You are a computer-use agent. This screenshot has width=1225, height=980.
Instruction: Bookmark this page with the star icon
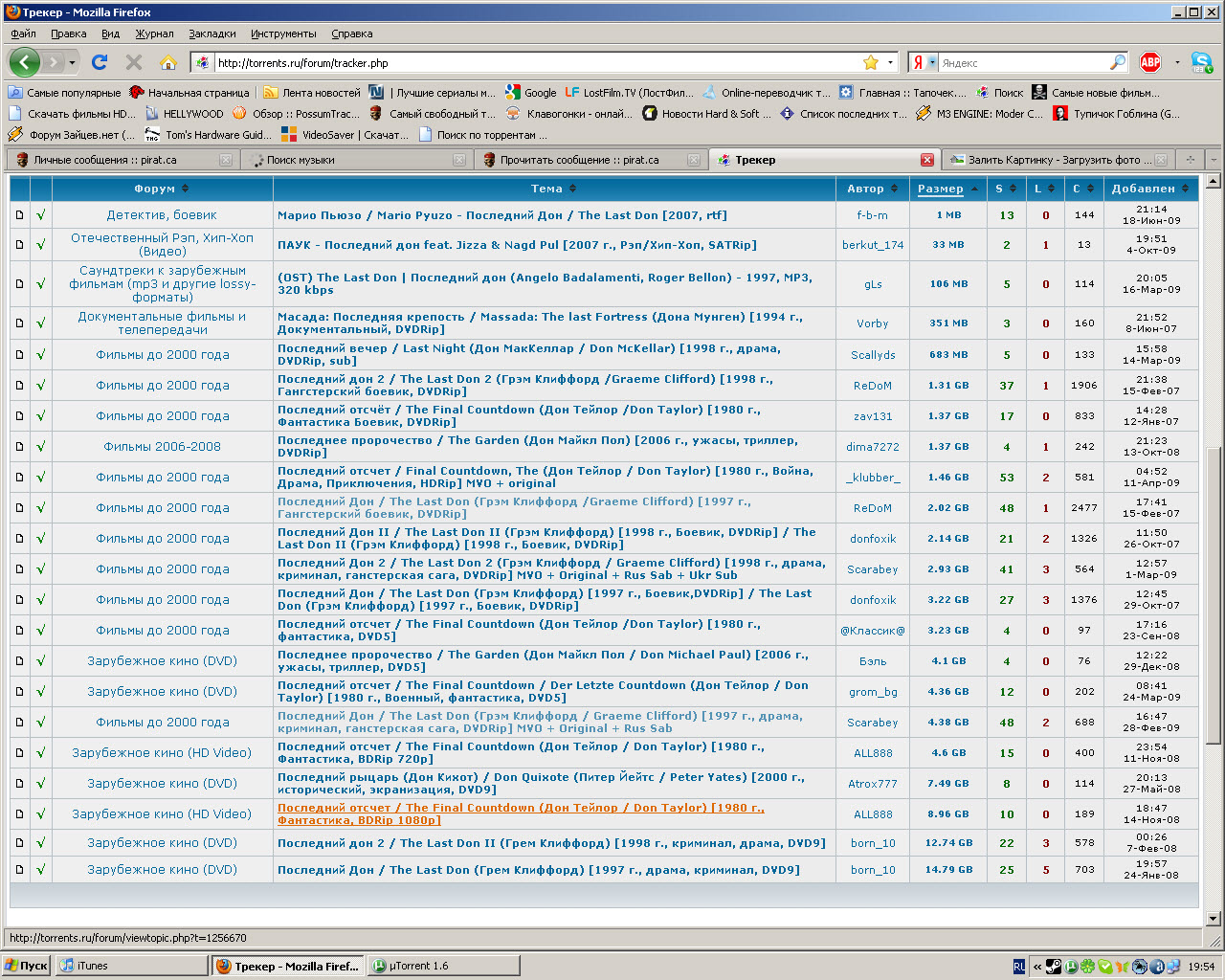(871, 62)
